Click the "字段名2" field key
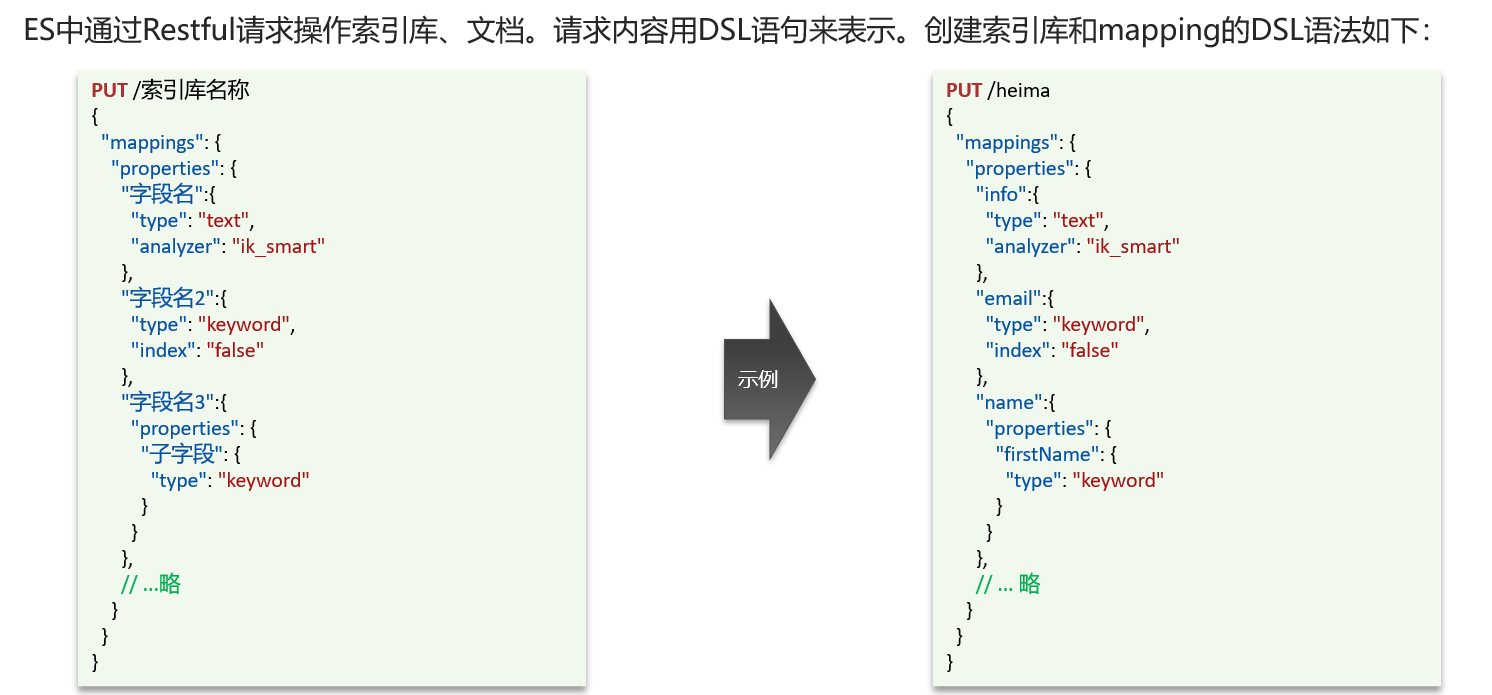Viewport: 1492px width, 695px height. click(169, 298)
